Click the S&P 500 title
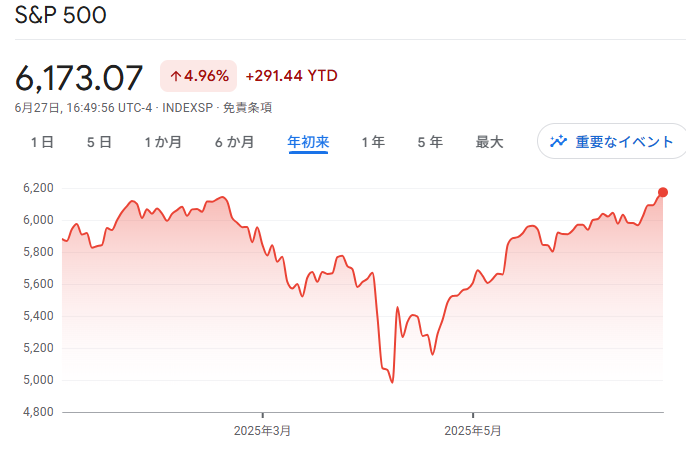This screenshot has height=450, width=686. [60, 16]
